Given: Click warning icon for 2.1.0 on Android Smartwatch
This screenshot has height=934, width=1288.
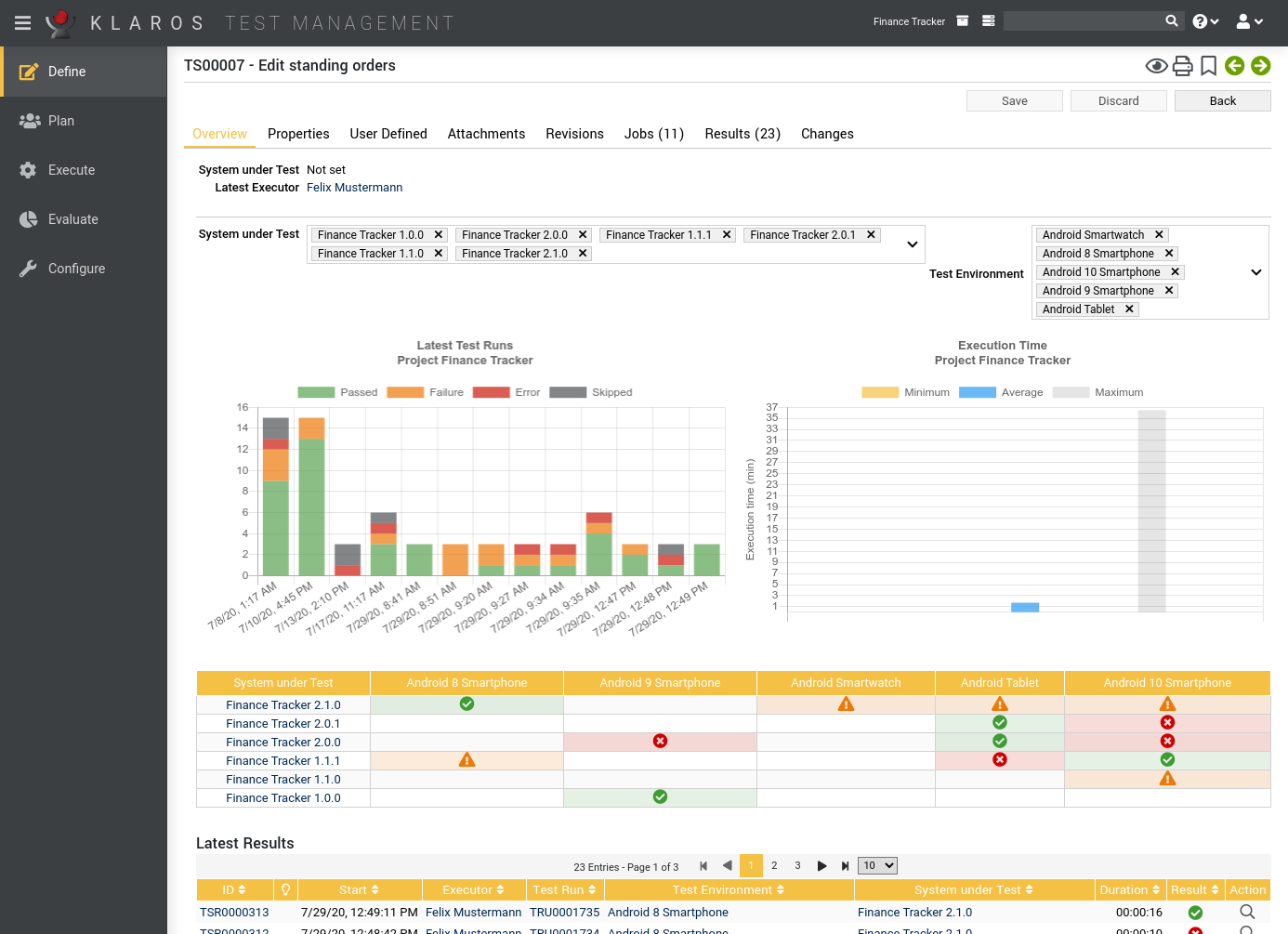Looking at the screenshot, I should [x=846, y=704].
